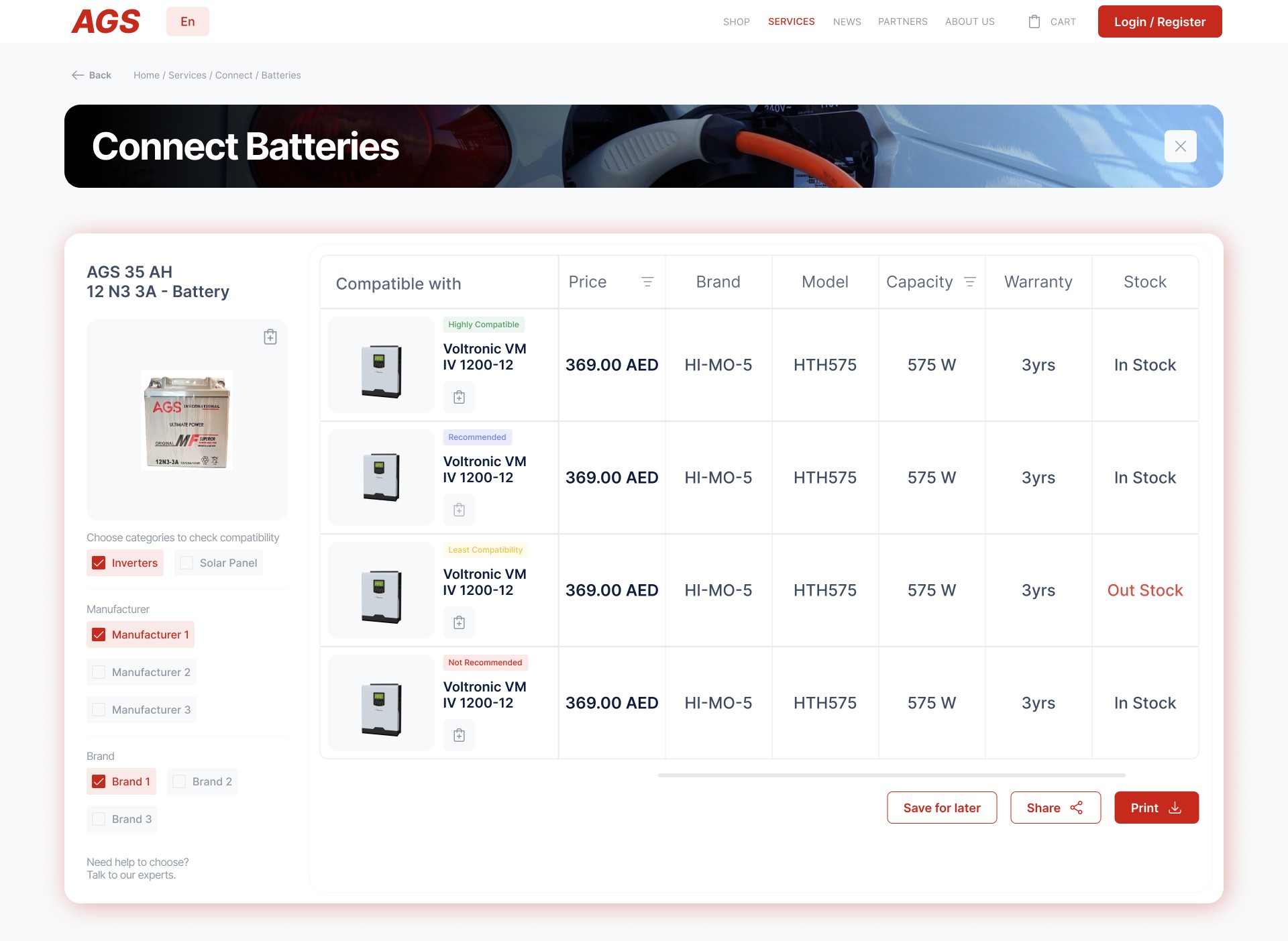Uncheck the Inverters category checkbox

click(99, 563)
